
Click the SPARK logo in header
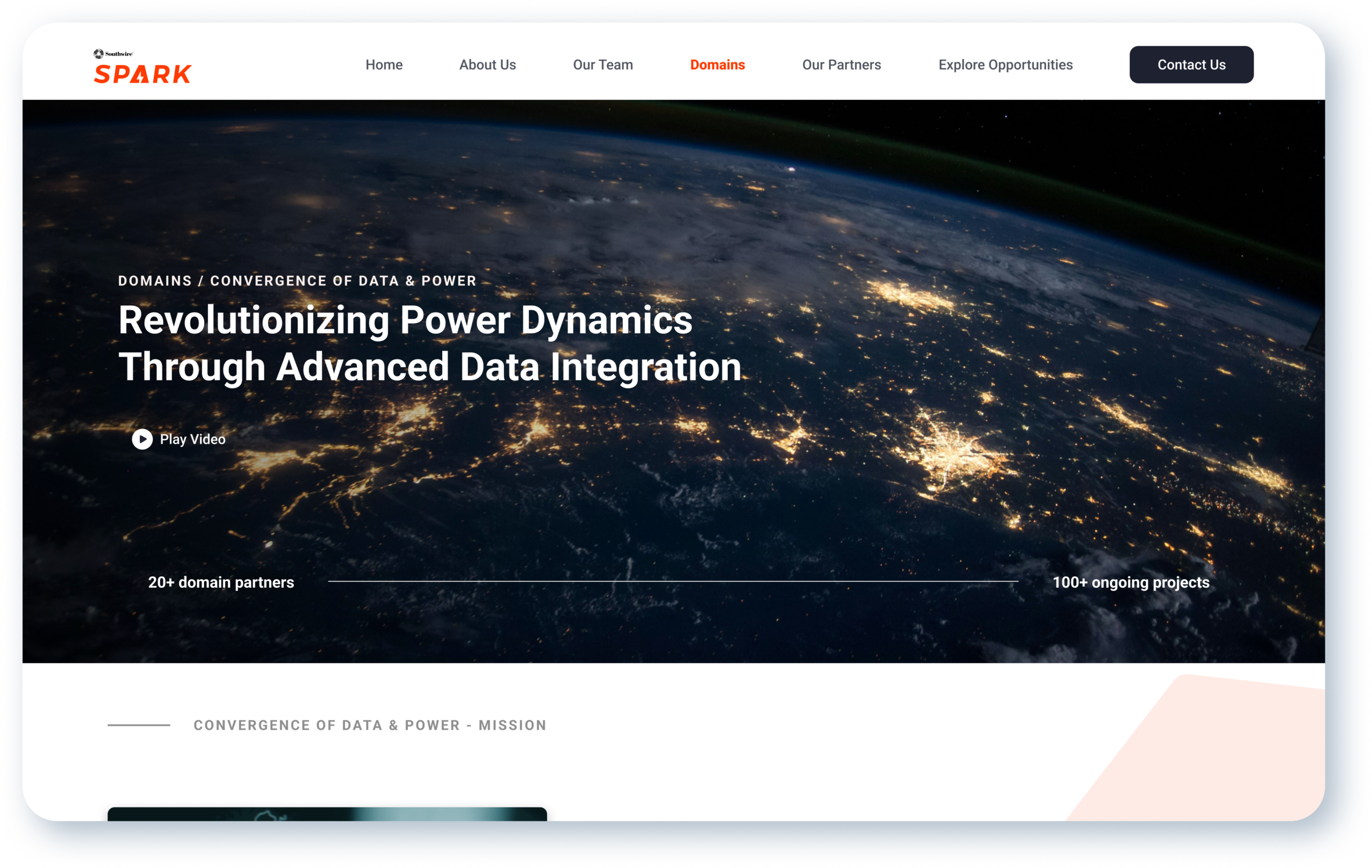tap(143, 73)
